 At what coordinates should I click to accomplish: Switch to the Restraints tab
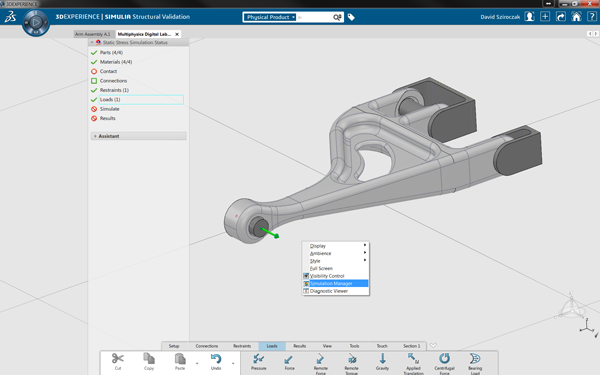pos(242,346)
